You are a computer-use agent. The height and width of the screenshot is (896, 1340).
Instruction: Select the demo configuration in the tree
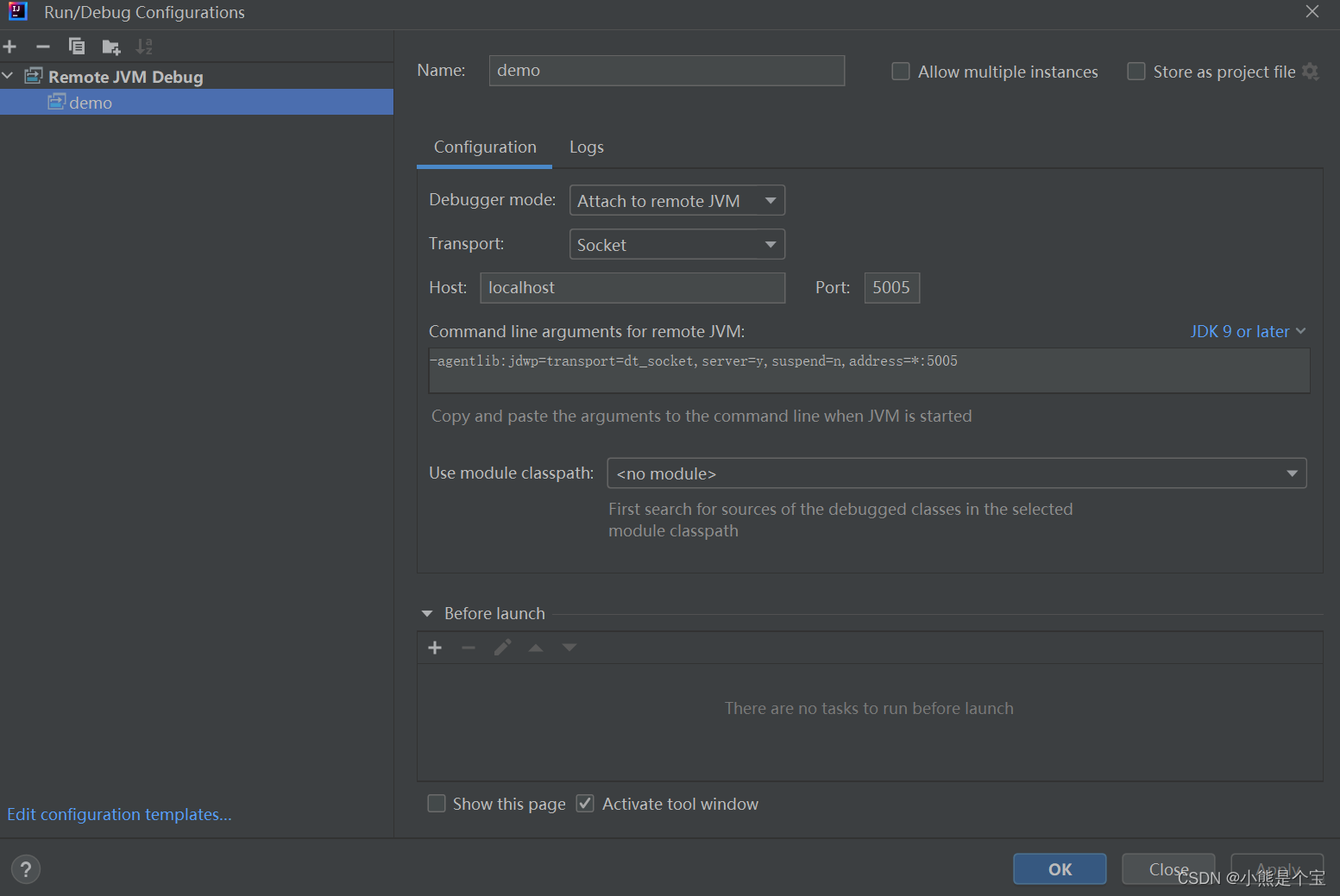[x=89, y=102]
